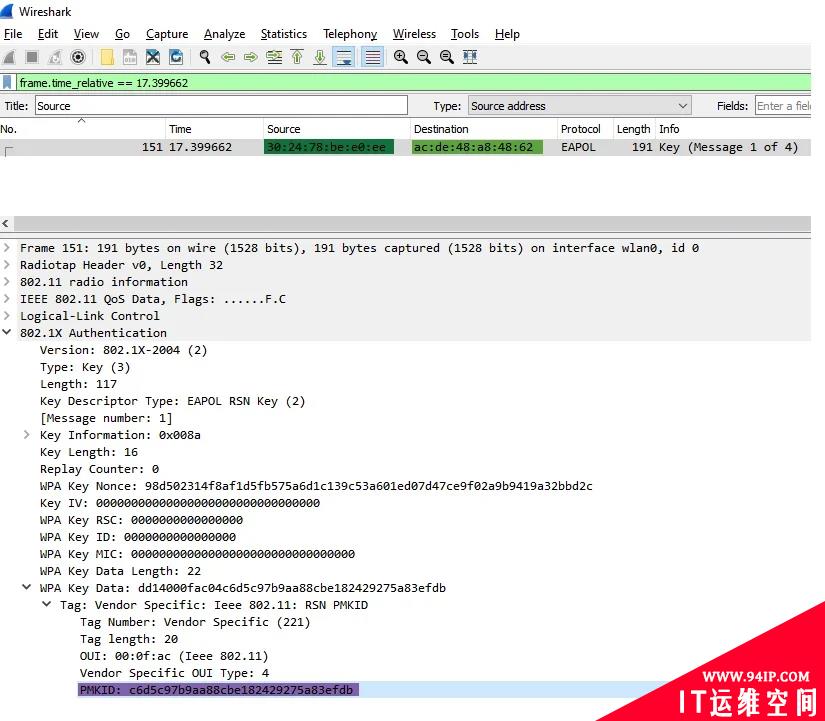Screen dimensions: 825x721
Task: Stop the running capture
Action: (32, 57)
